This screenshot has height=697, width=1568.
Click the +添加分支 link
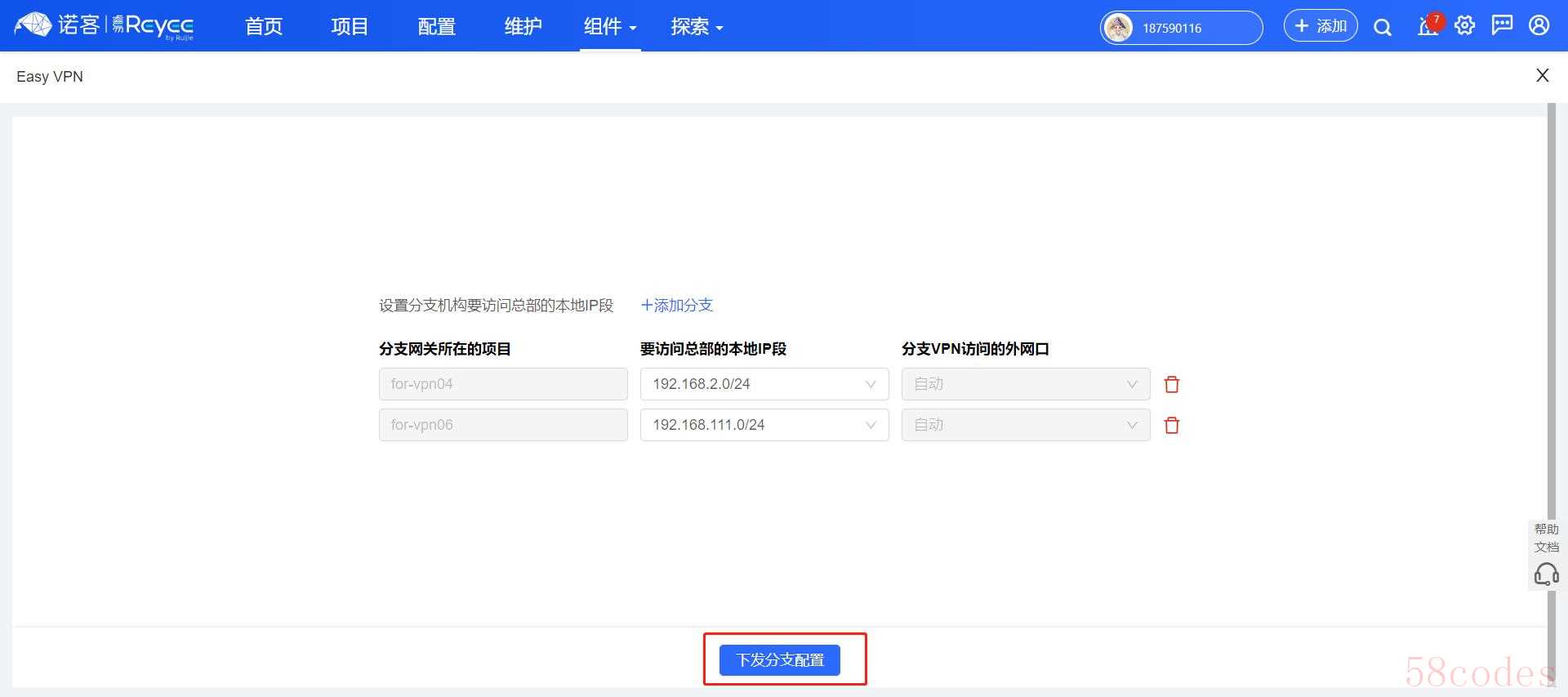click(677, 305)
